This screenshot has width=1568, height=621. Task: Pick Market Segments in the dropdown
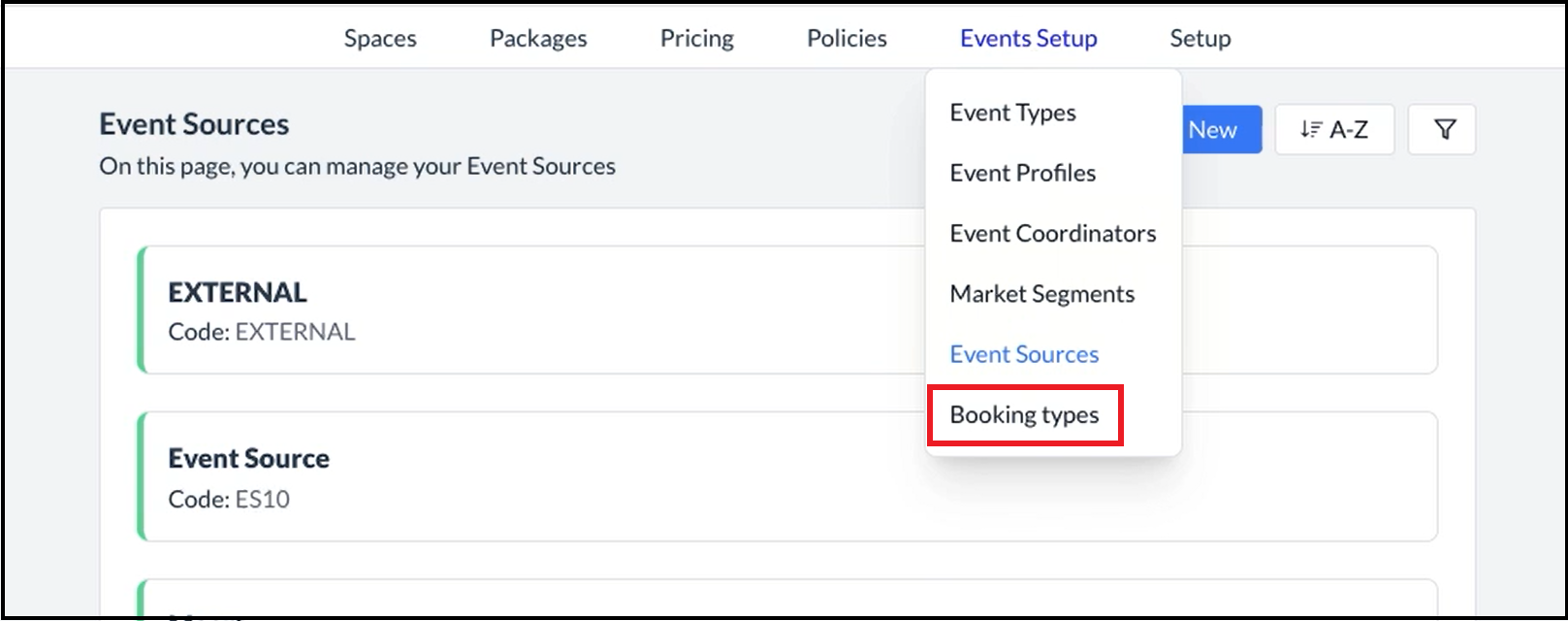click(1041, 294)
